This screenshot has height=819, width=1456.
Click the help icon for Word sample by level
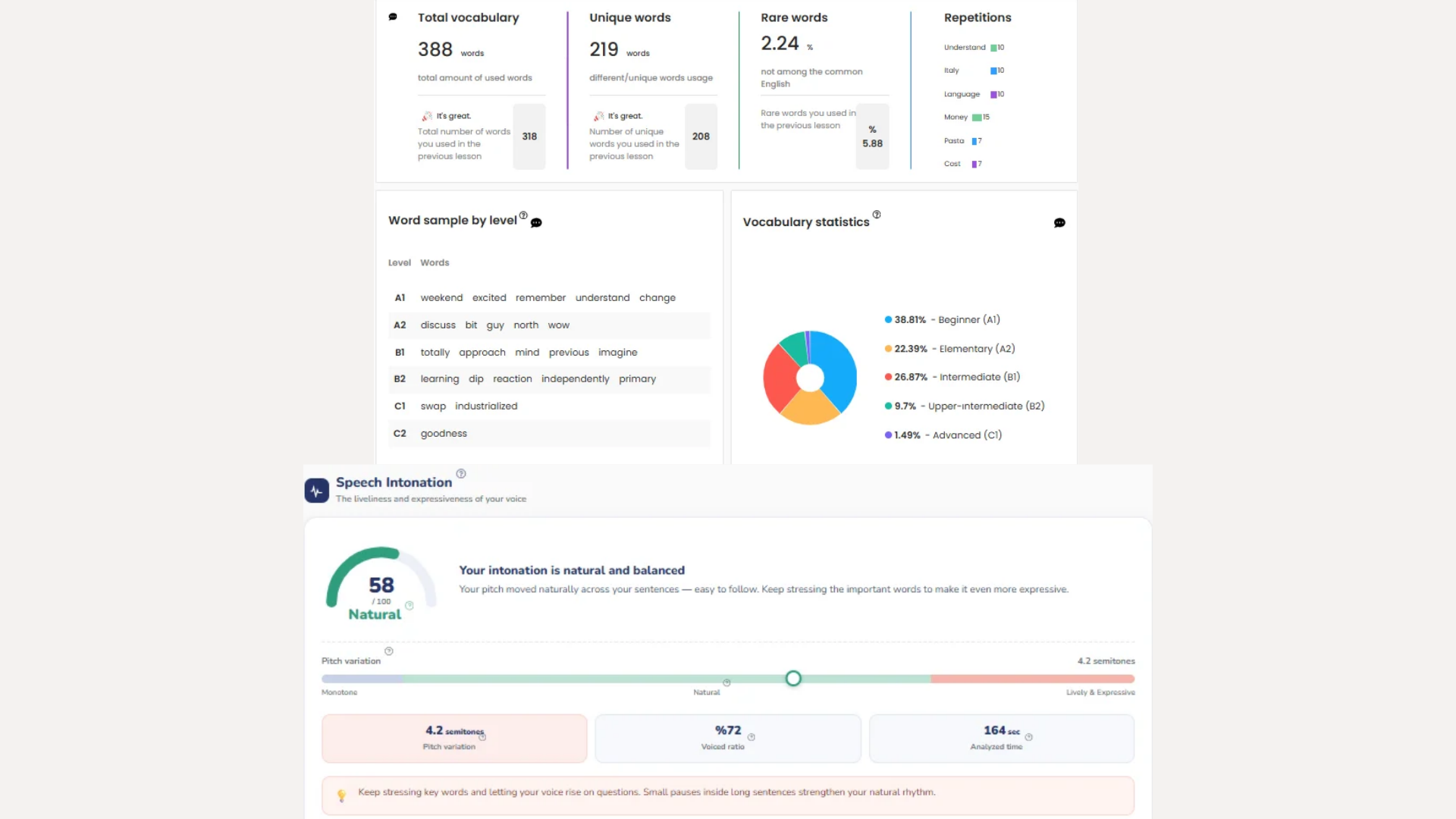[x=523, y=215]
